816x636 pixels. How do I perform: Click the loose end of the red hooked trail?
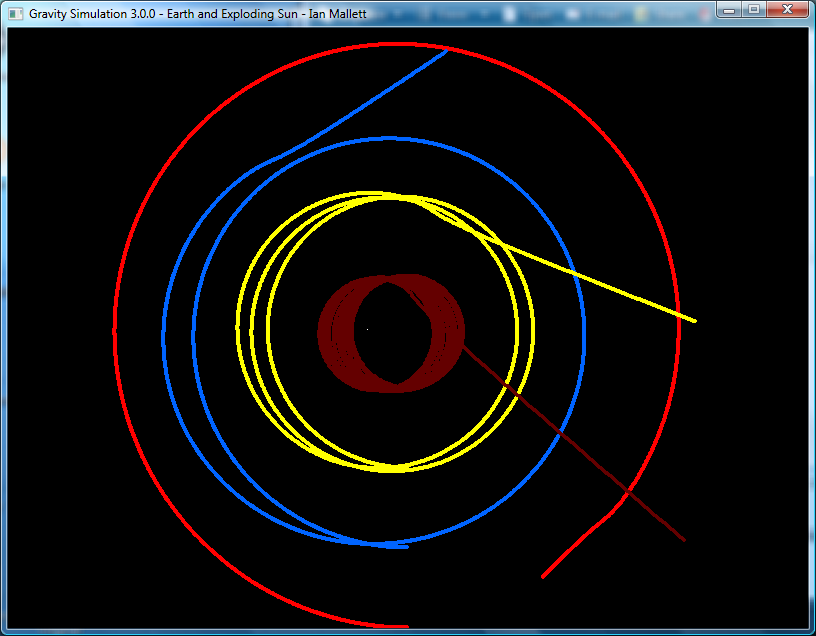point(543,577)
